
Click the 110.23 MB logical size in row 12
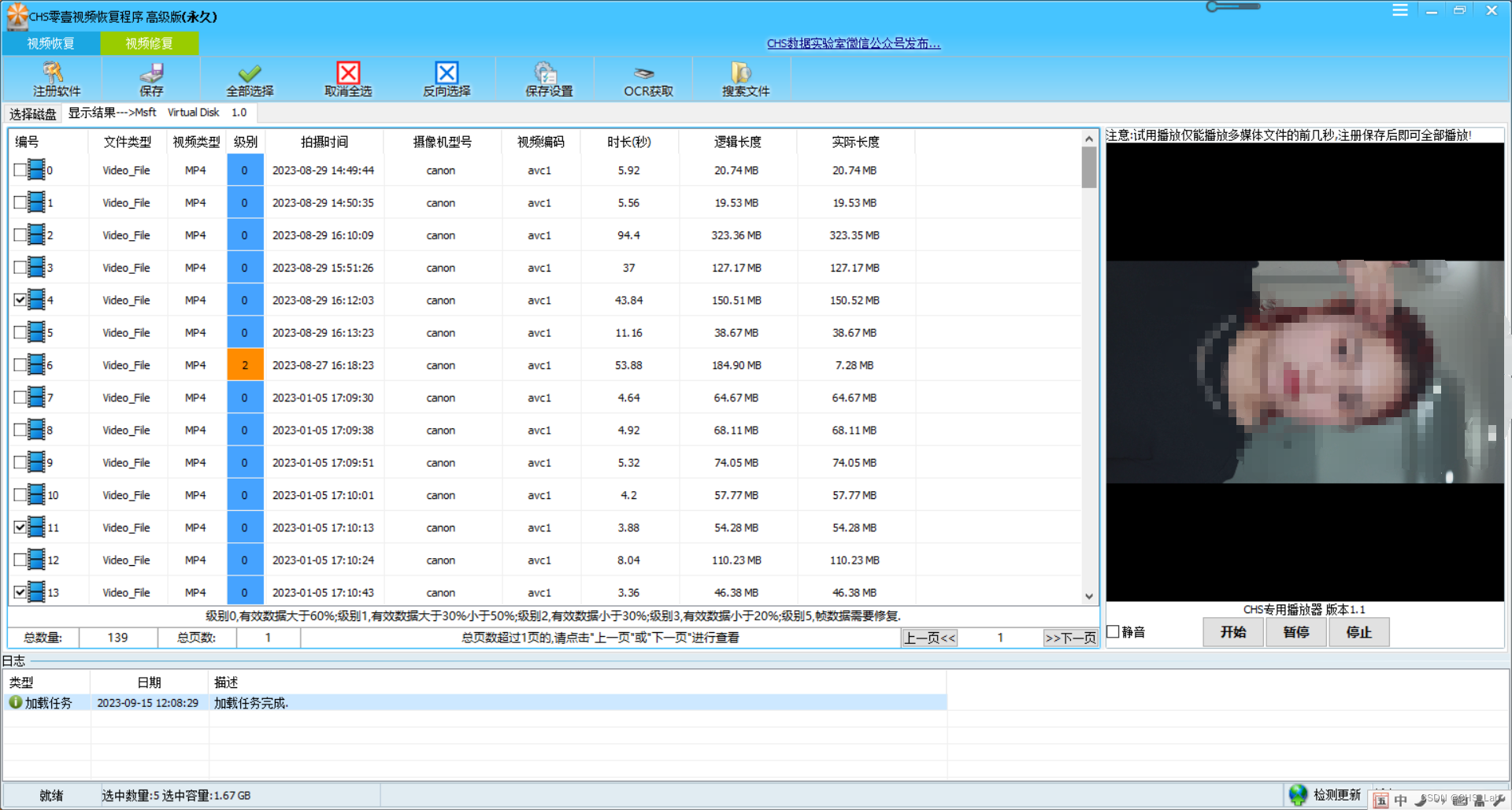point(736,560)
